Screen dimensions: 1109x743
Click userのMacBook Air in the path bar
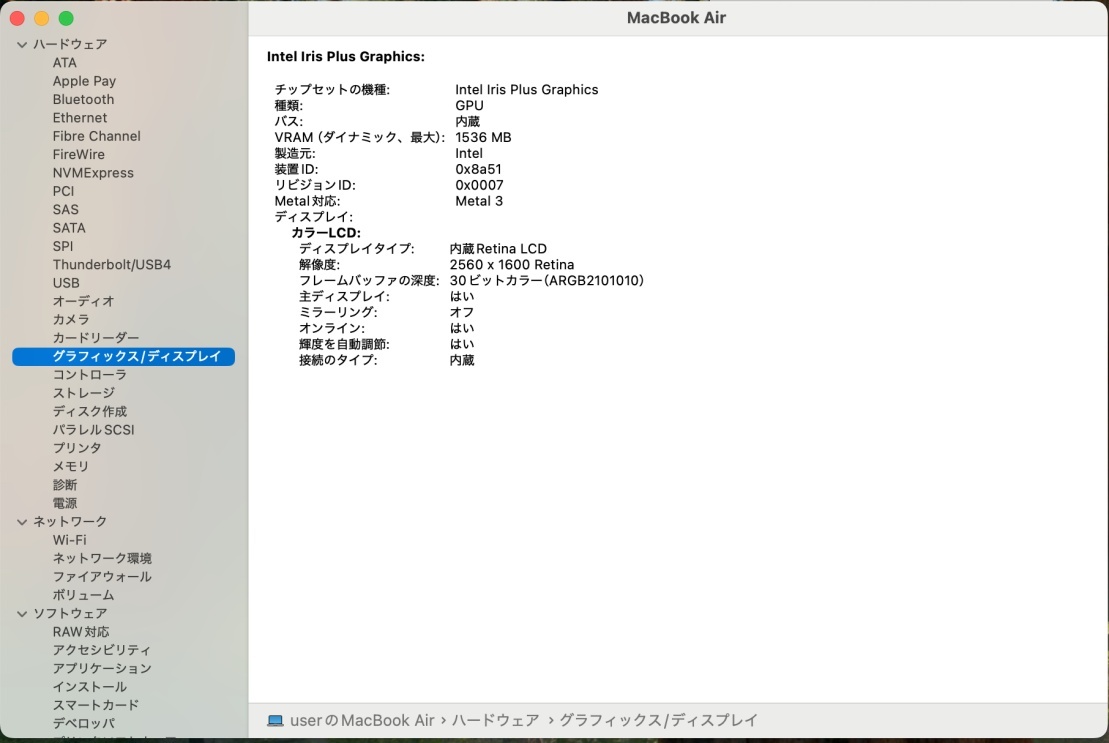tap(362, 721)
